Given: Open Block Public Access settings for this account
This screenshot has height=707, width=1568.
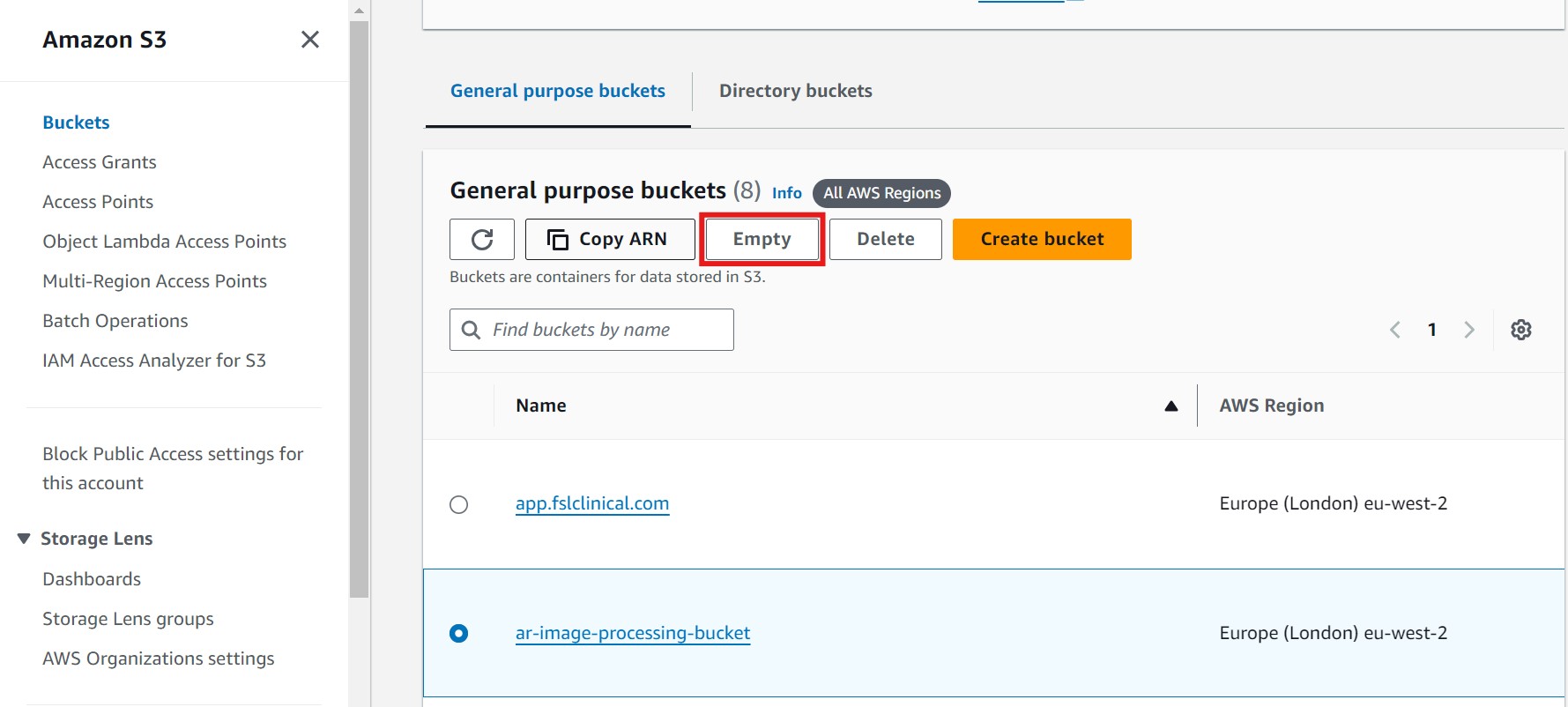Looking at the screenshot, I should pyautogui.click(x=173, y=467).
